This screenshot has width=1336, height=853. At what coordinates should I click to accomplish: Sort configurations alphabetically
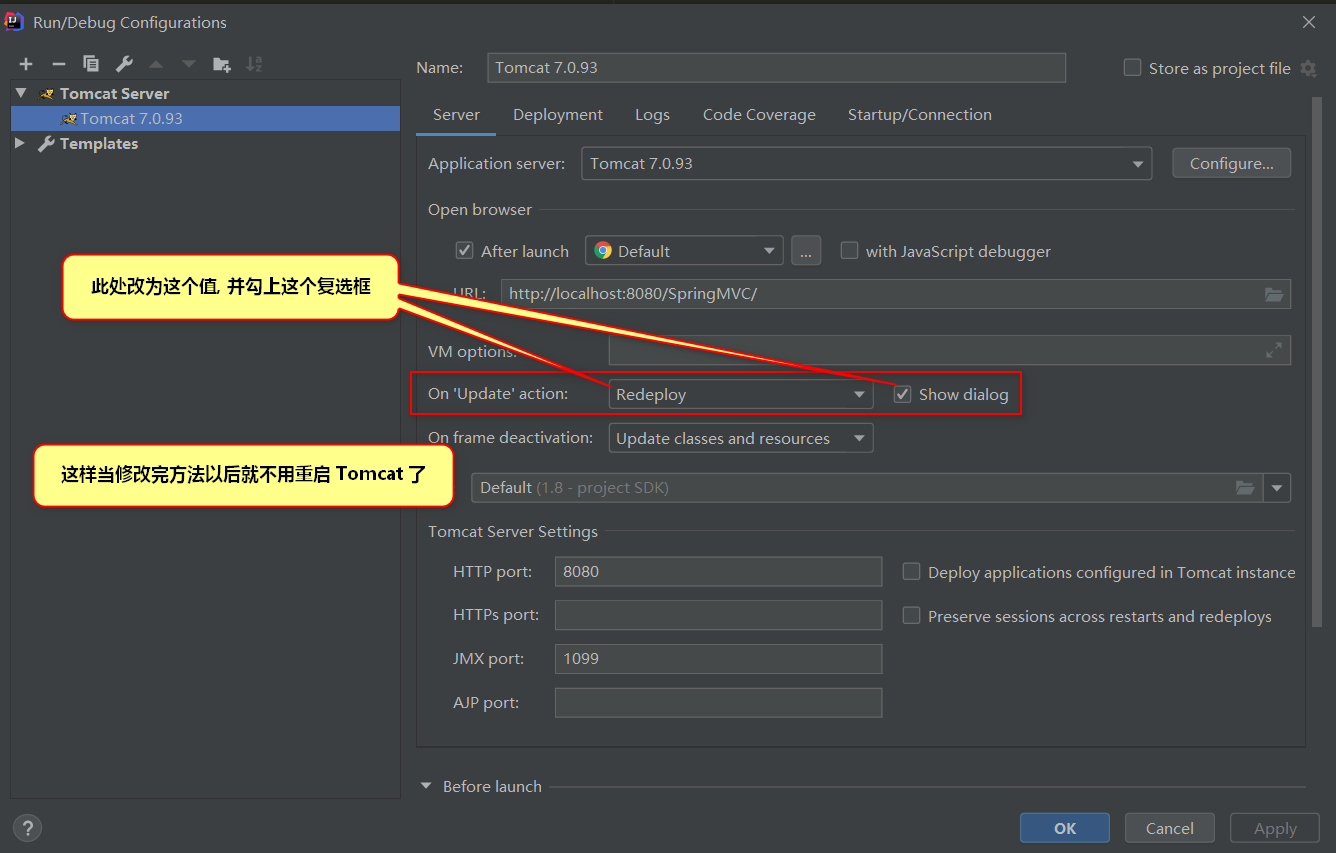(x=254, y=64)
